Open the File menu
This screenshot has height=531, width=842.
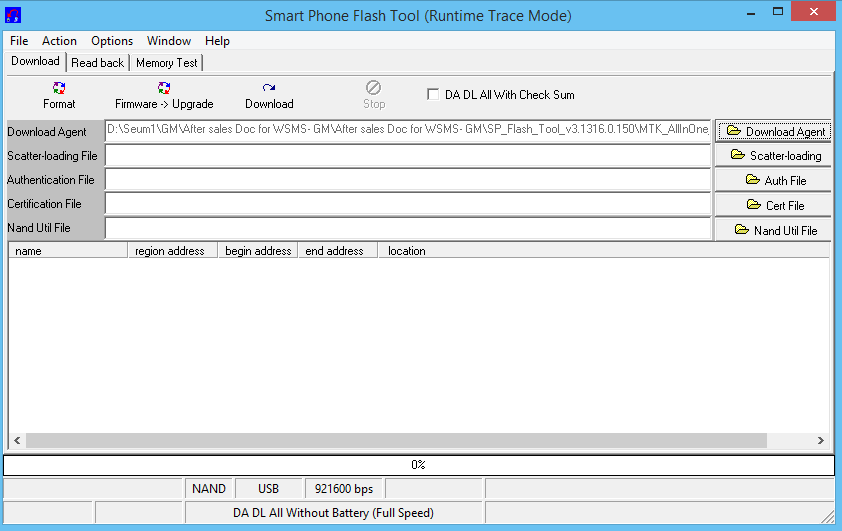click(19, 41)
